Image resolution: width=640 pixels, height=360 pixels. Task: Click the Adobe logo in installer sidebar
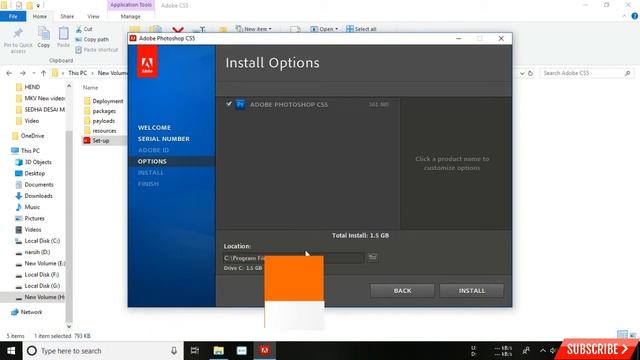pyautogui.click(x=147, y=62)
